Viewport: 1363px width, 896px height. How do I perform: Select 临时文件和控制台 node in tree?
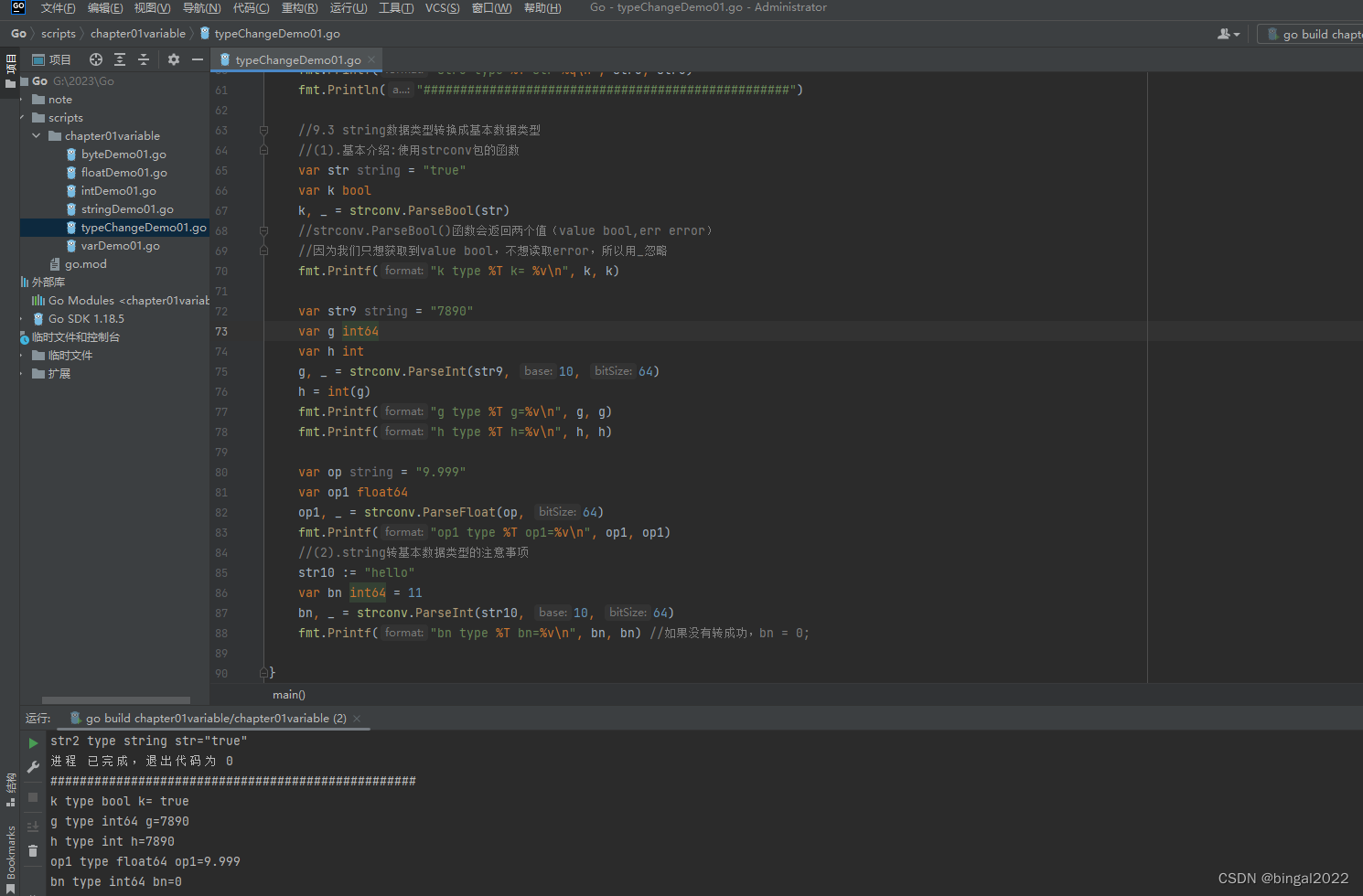[75, 337]
